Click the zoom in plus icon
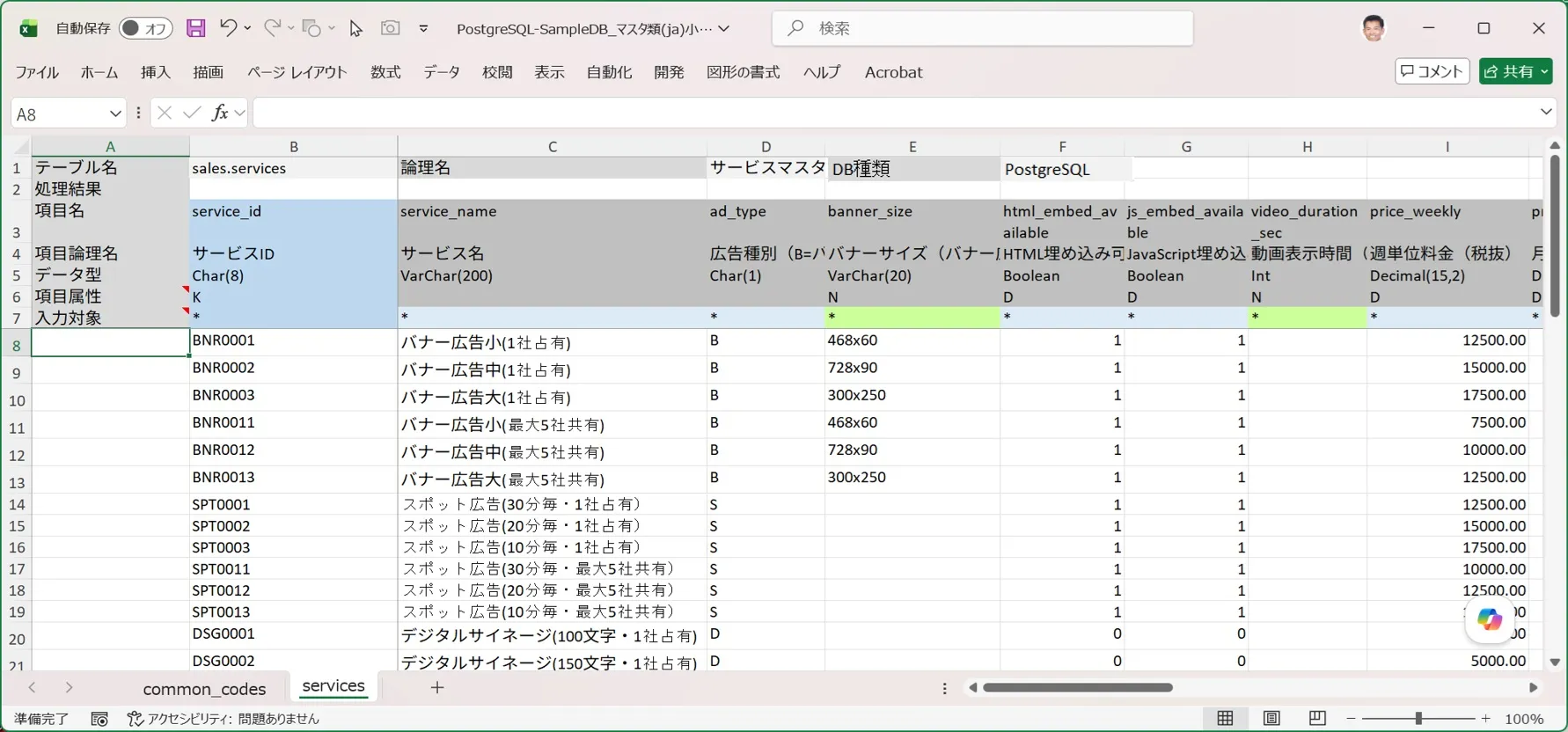This screenshot has height=732, width=1568. (1485, 719)
